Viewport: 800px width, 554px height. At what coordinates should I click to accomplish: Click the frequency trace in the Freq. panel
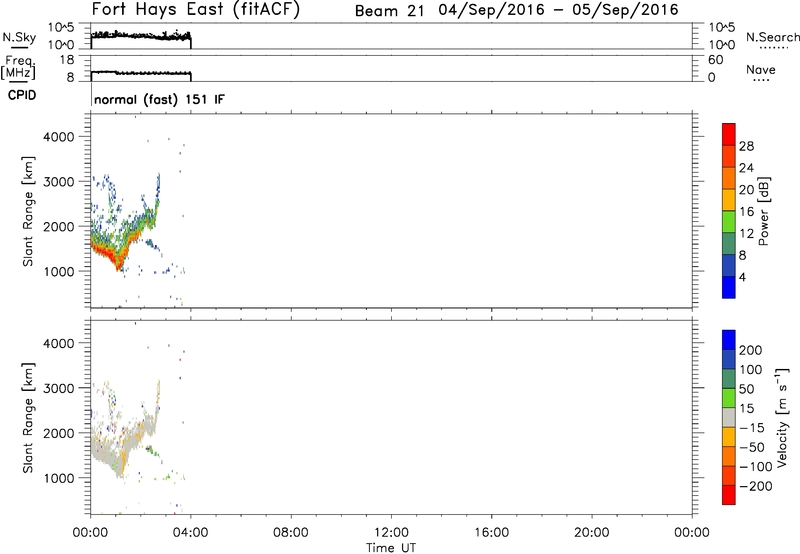tap(140, 73)
